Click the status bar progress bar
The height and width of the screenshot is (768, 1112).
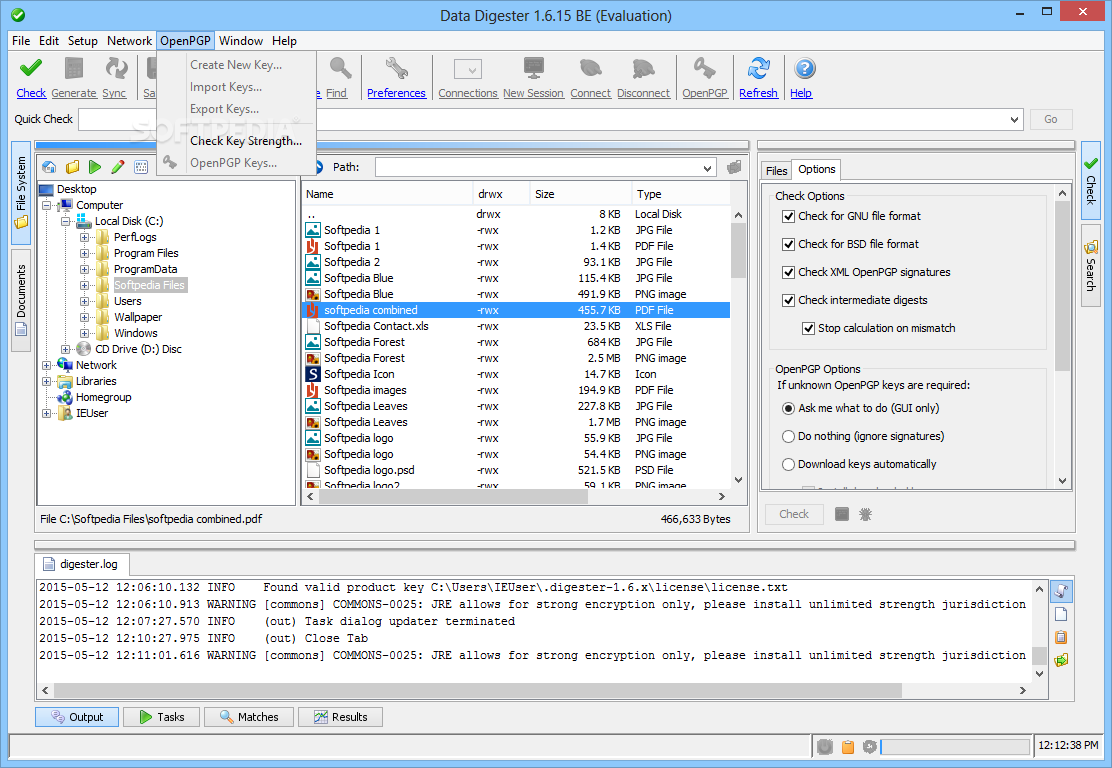coord(955,746)
